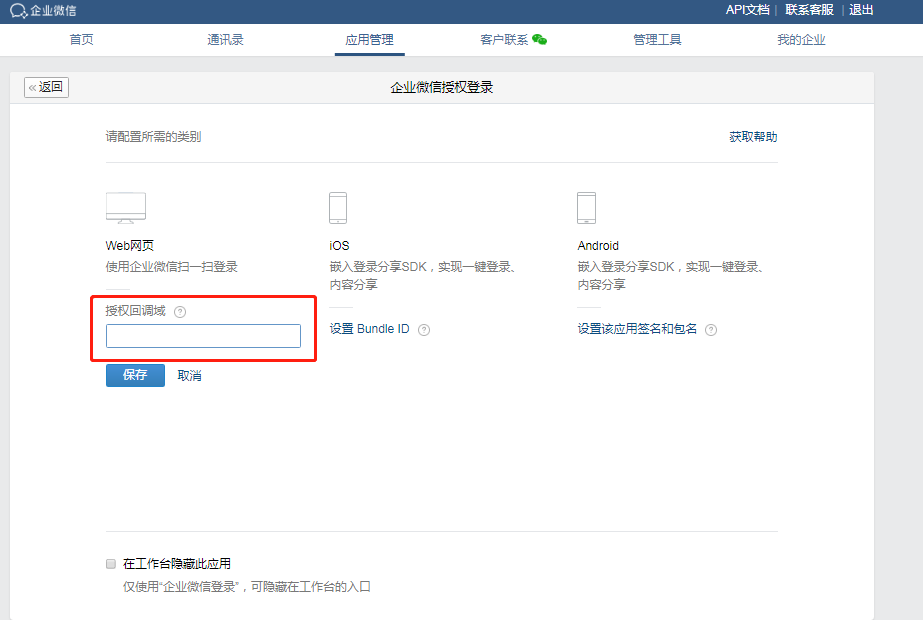Viewport: 923px width, 620px height.
Task: Open the 首页 tab
Action: [81, 39]
